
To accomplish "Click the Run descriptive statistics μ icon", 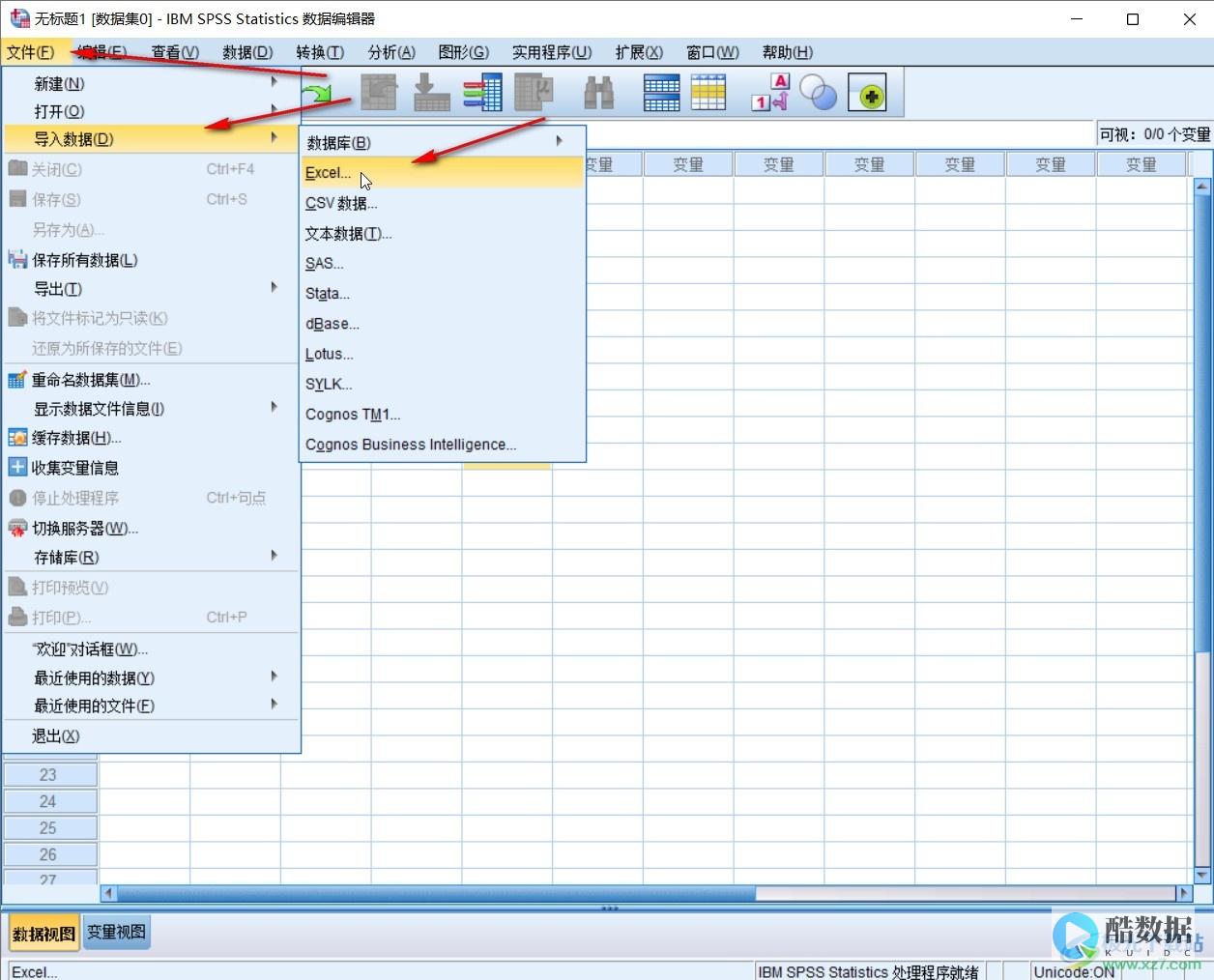I will (x=533, y=93).
